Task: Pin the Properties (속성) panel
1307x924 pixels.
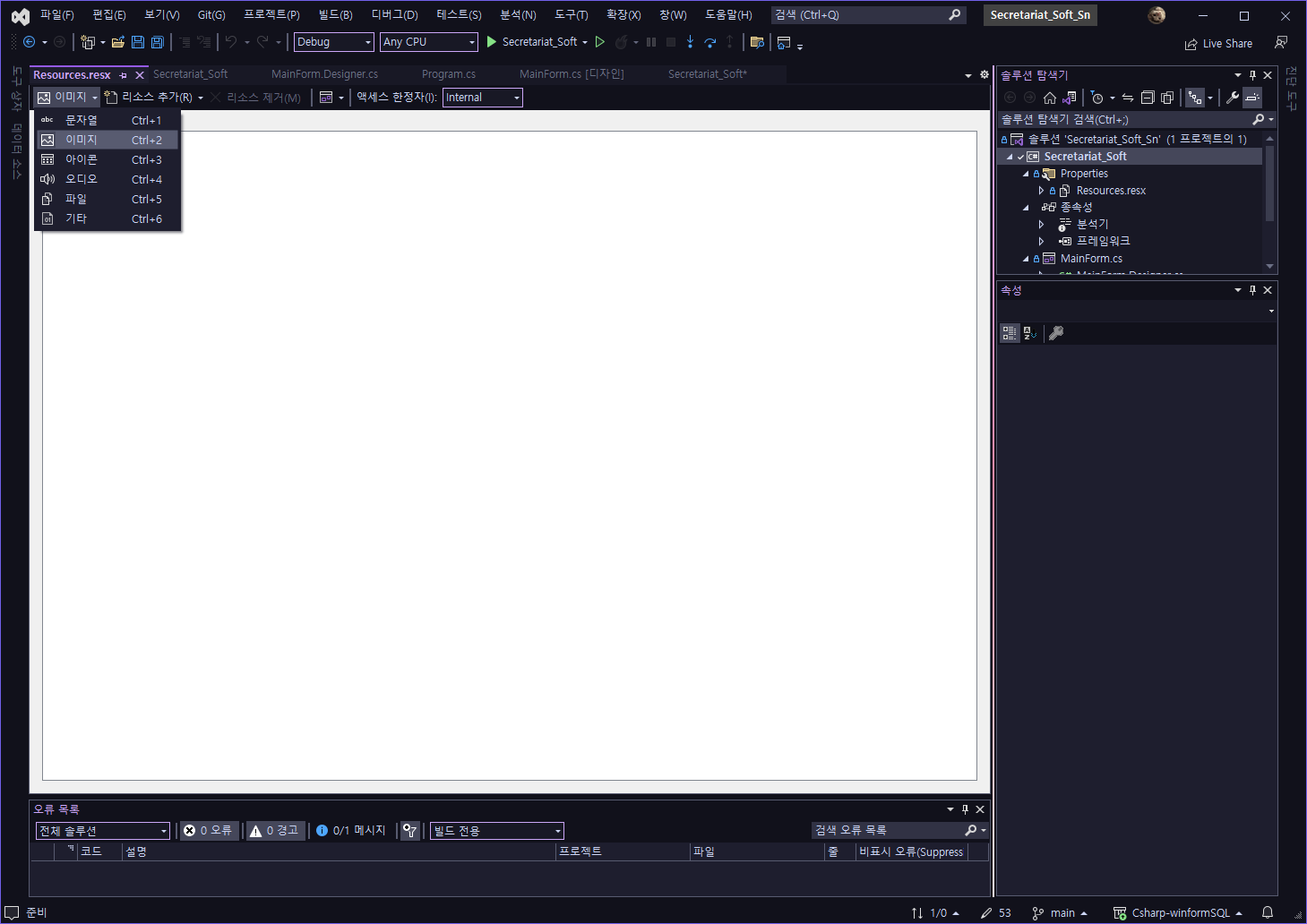Action: point(1252,290)
